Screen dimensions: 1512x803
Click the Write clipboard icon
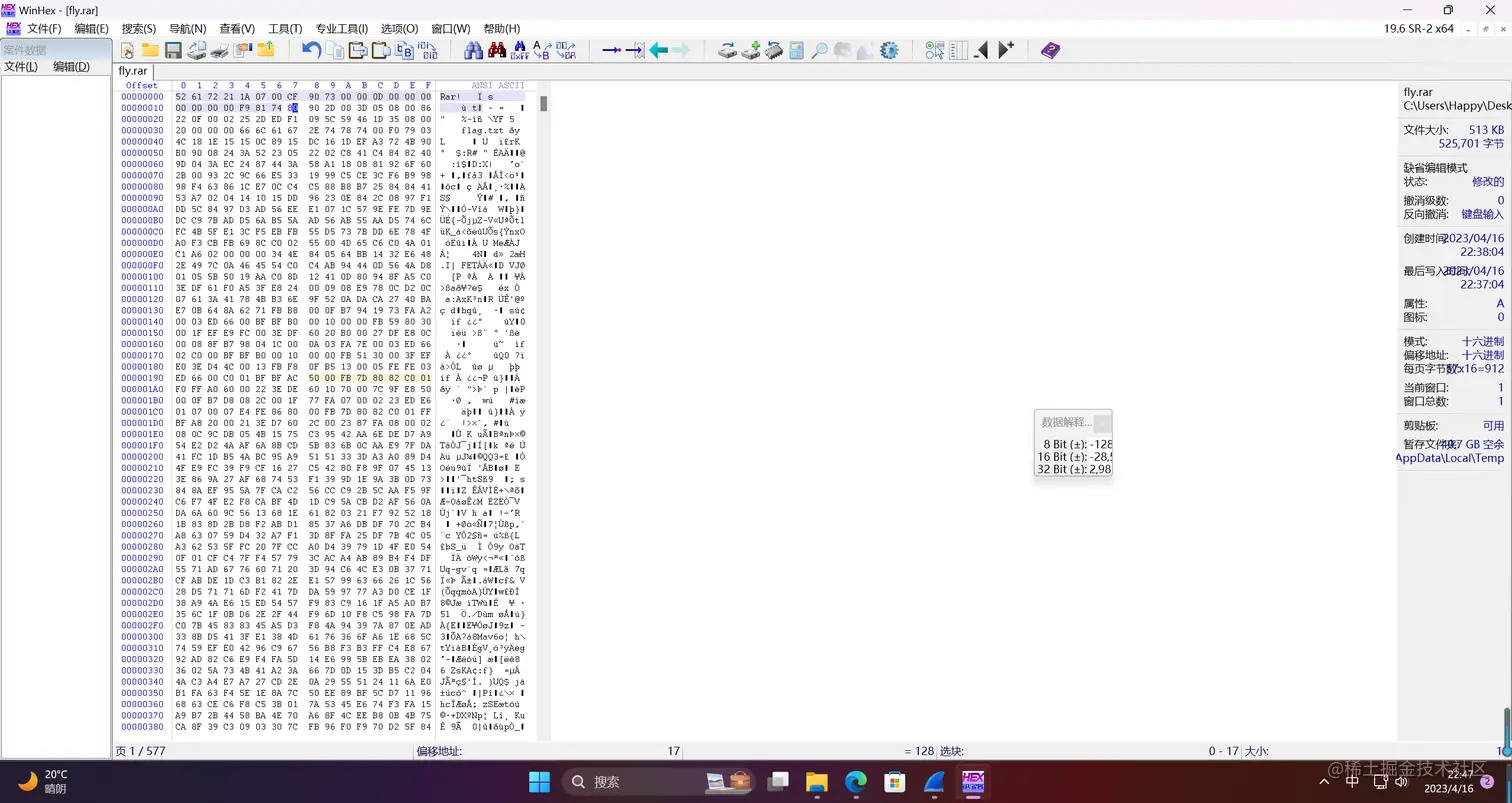pyautogui.click(x=381, y=50)
